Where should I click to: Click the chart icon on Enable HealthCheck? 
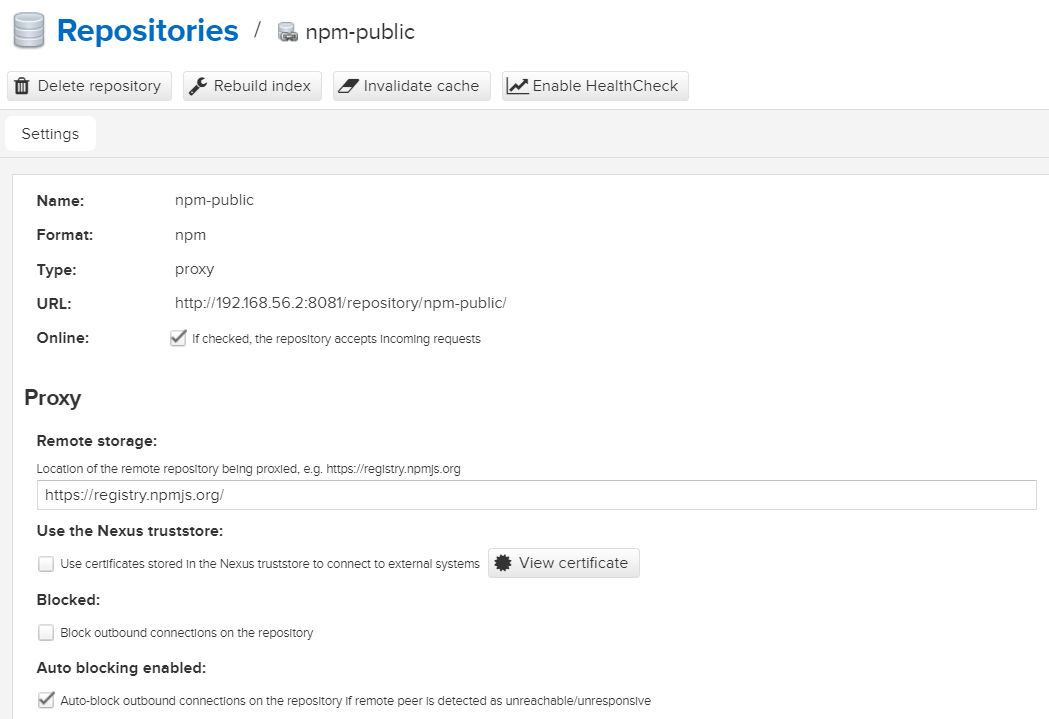(517, 86)
